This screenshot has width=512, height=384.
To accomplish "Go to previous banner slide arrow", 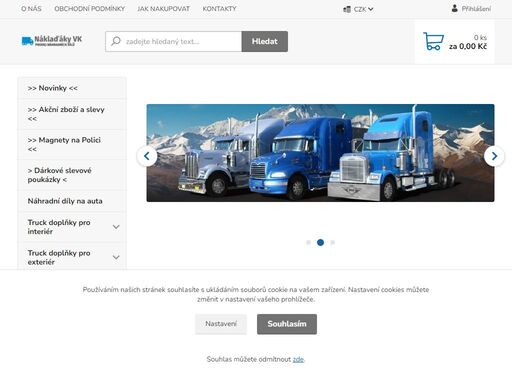I will [147, 156].
